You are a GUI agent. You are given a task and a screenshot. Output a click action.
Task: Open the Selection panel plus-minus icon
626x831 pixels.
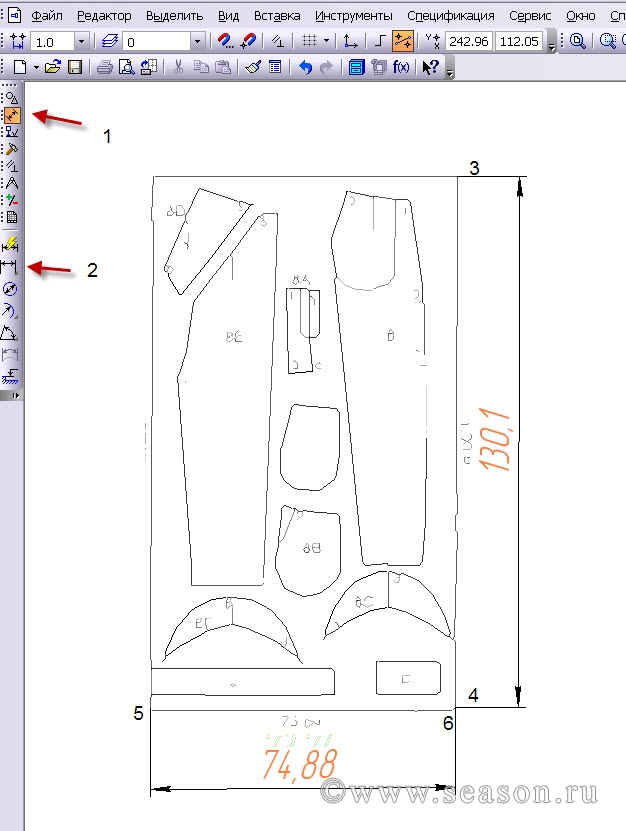tap(12, 200)
